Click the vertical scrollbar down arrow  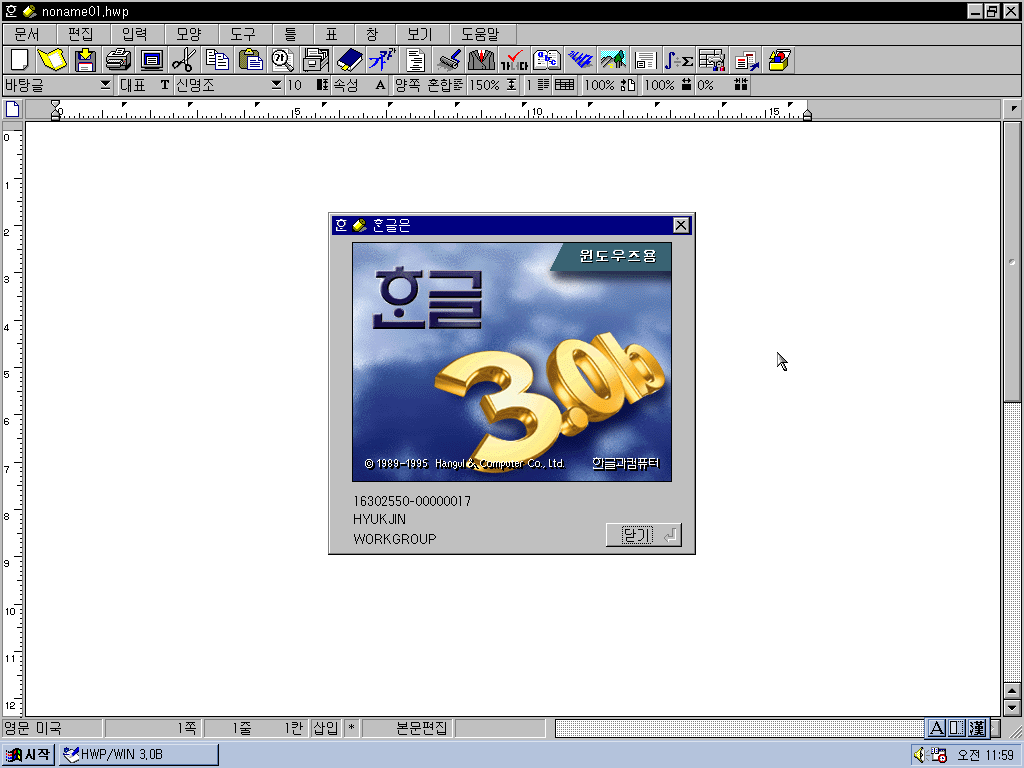pos(1012,708)
